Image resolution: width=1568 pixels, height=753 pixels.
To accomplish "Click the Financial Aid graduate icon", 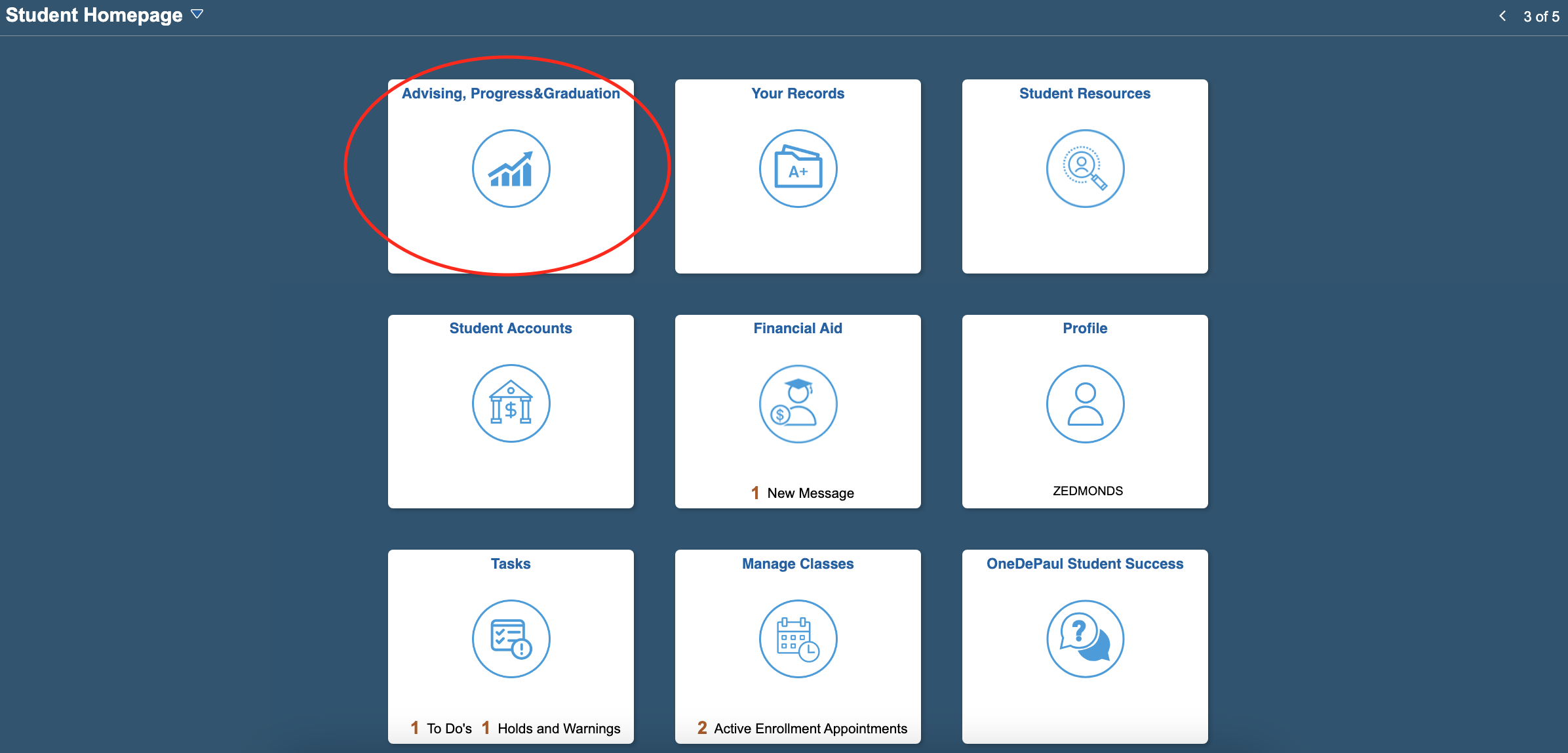I will [x=798, y=403].
